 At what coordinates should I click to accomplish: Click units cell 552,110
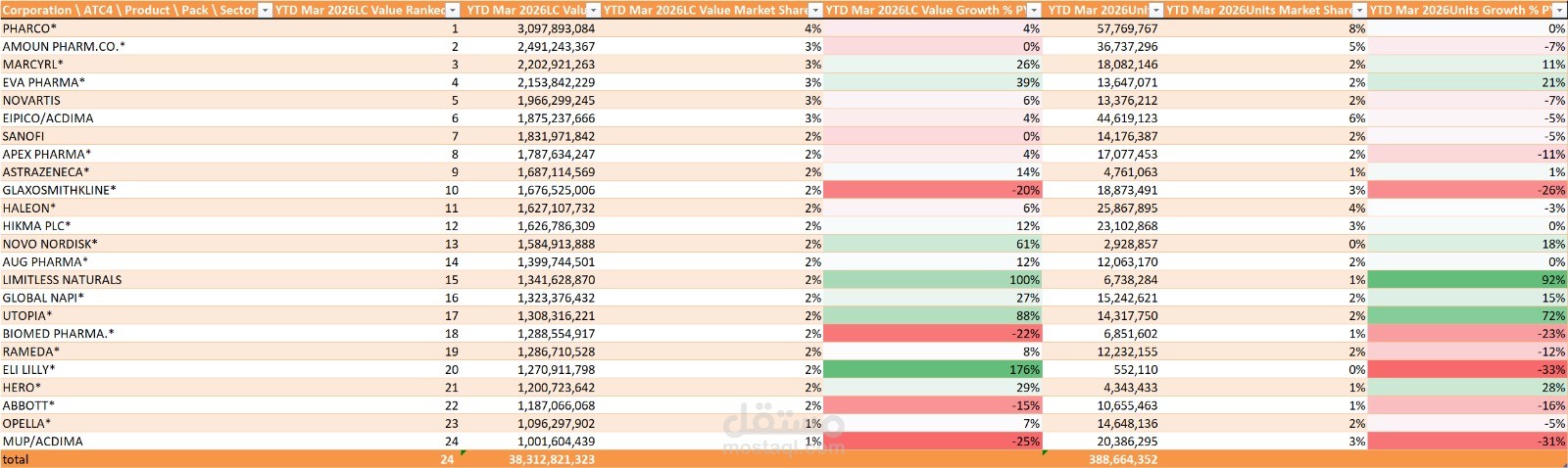tap(1135, 369)
